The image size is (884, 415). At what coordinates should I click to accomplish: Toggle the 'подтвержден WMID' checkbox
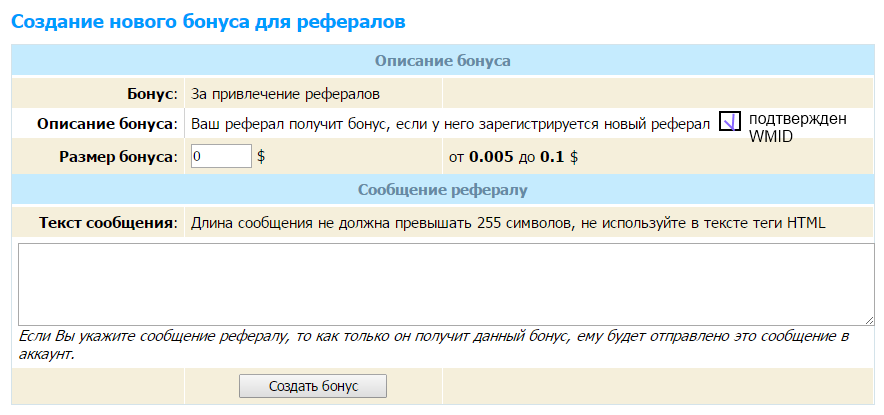pyautogui.click(x=729, y=123)
